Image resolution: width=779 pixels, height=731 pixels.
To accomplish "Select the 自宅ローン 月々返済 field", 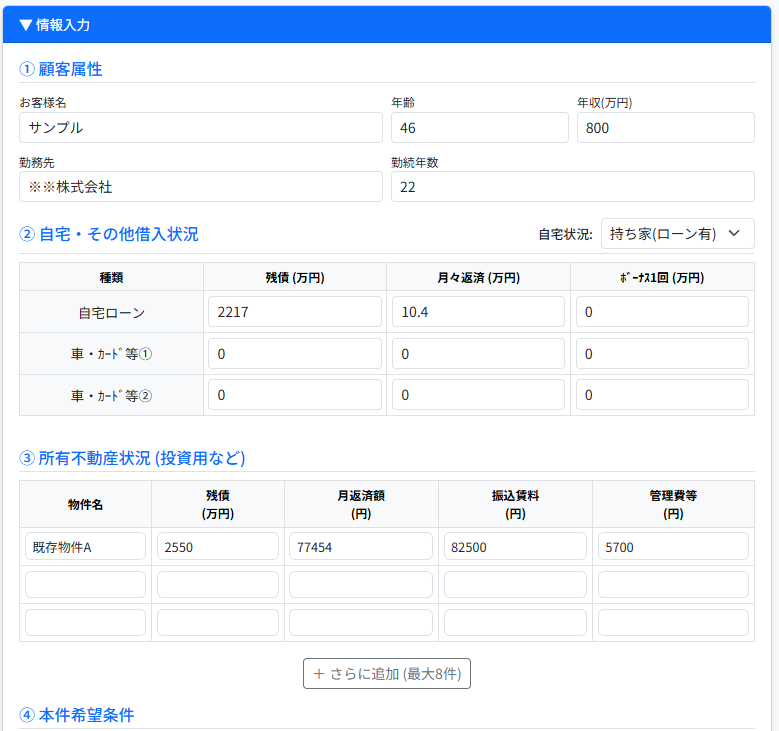I will 478,312.
